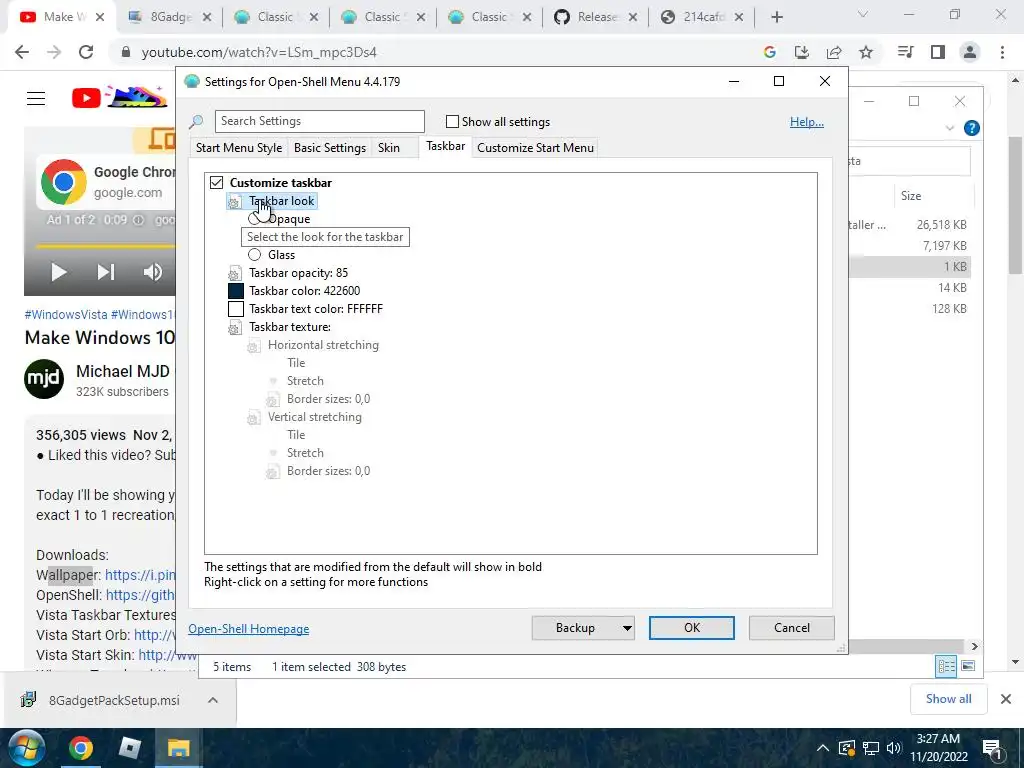Select the Opaque taskbar look radio

point(255,219)
